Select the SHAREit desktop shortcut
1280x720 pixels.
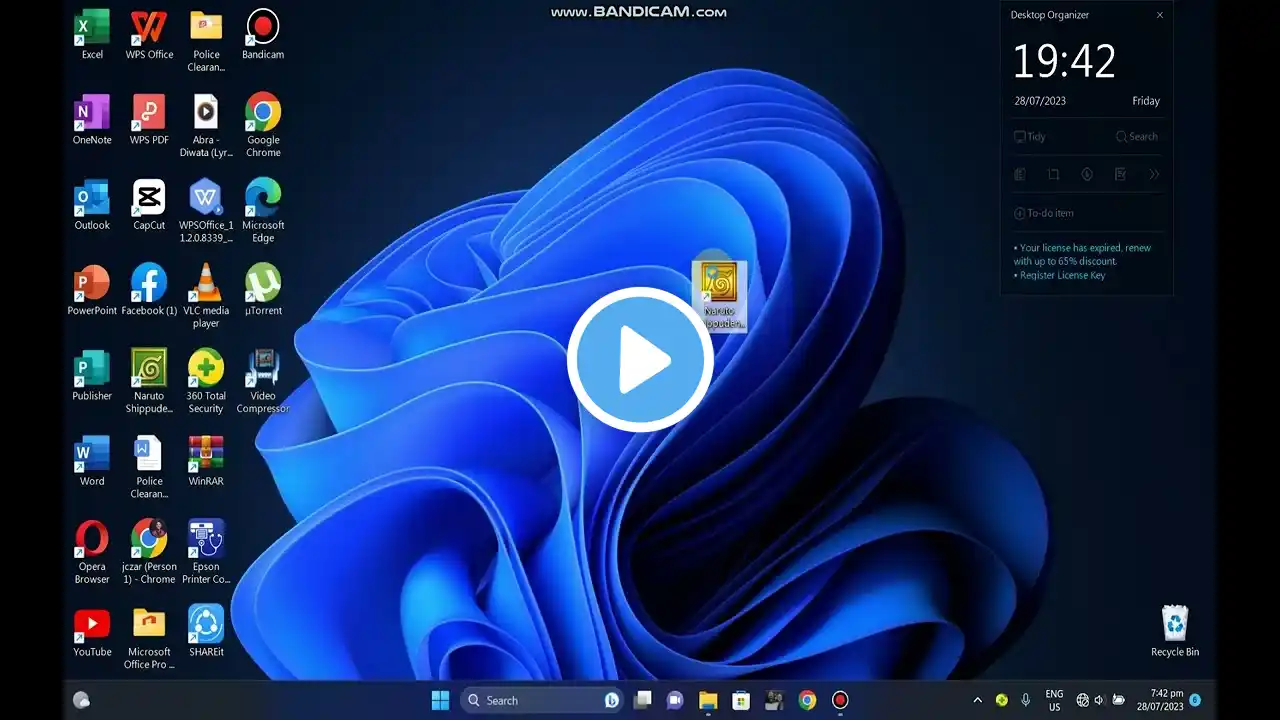(206, 631)
